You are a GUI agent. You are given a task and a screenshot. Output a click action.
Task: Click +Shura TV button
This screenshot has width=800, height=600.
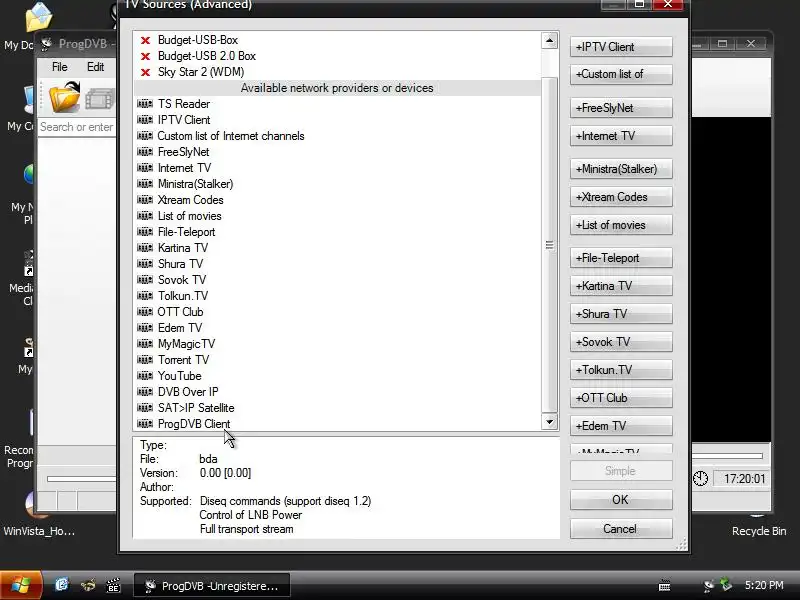pos(621,314)
